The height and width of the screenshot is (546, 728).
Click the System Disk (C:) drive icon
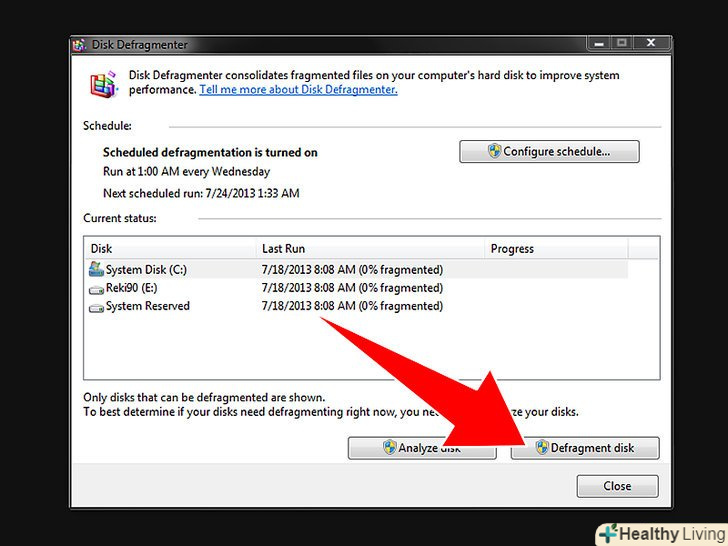[96, 269]
